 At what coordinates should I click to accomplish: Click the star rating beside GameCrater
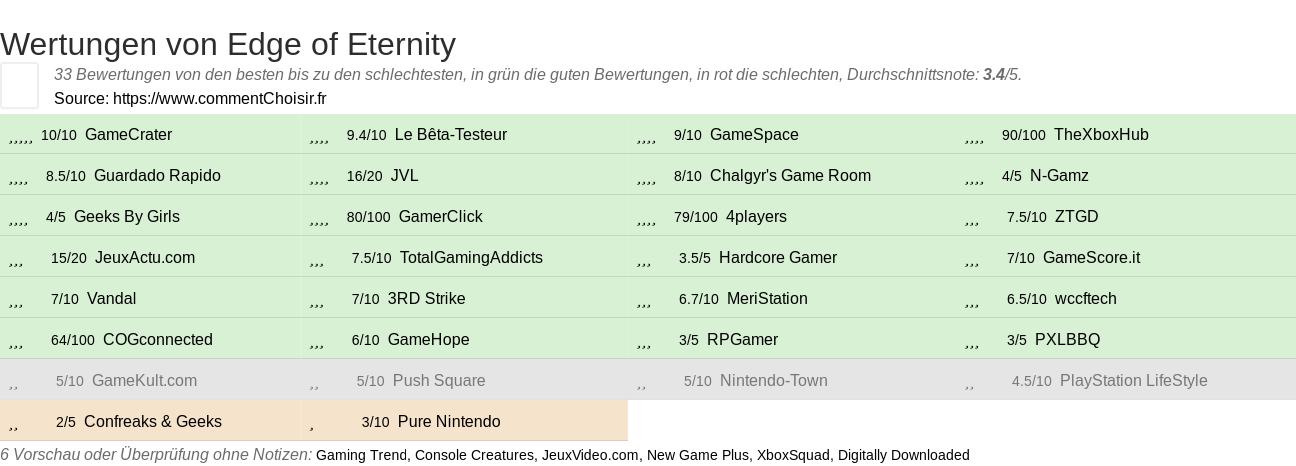(21, 138)
